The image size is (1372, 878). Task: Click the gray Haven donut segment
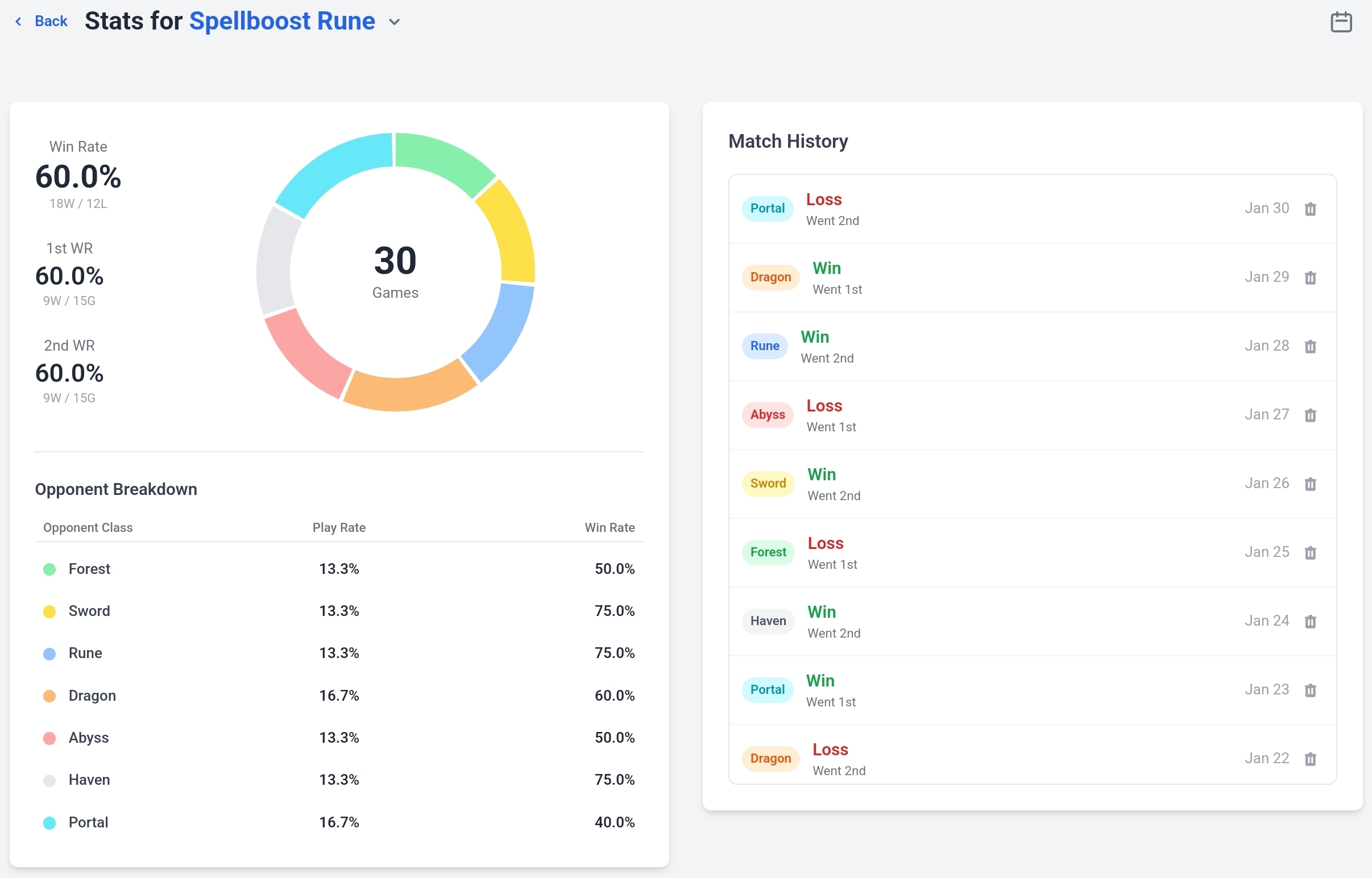point(276,262)
